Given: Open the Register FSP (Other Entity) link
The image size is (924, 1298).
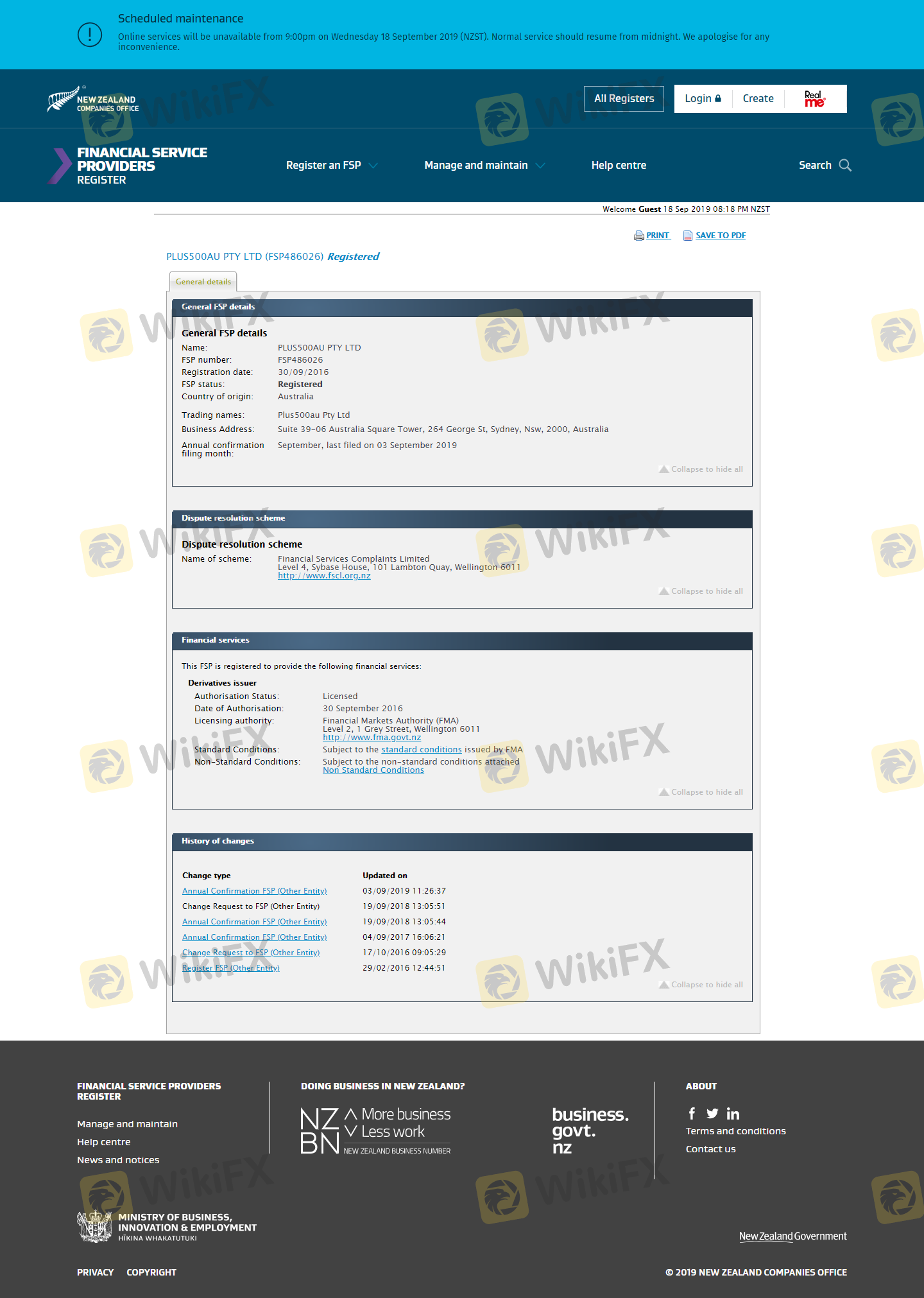Looking at the screenshot, I should 231,968.
